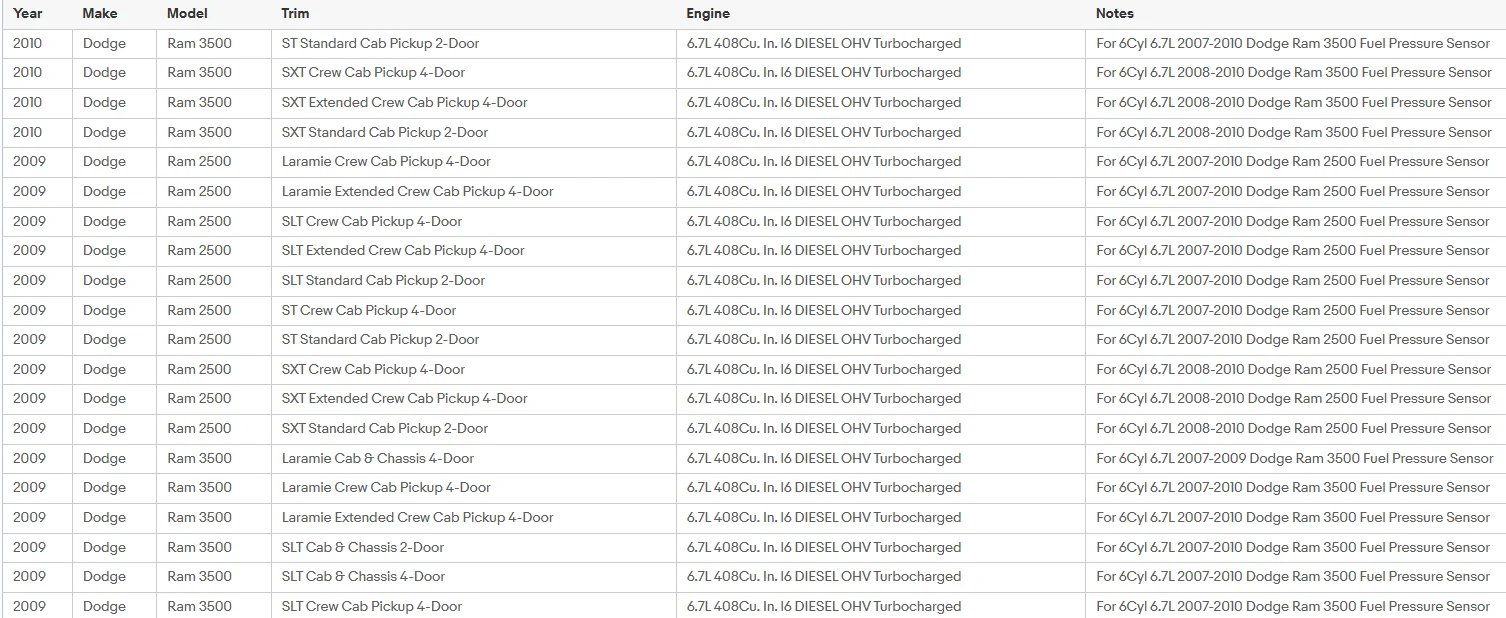This screenshot has height=618, width=1506.
Task: Click the Notes column header
Action: pyautogui.click(x=1115, y=14)
